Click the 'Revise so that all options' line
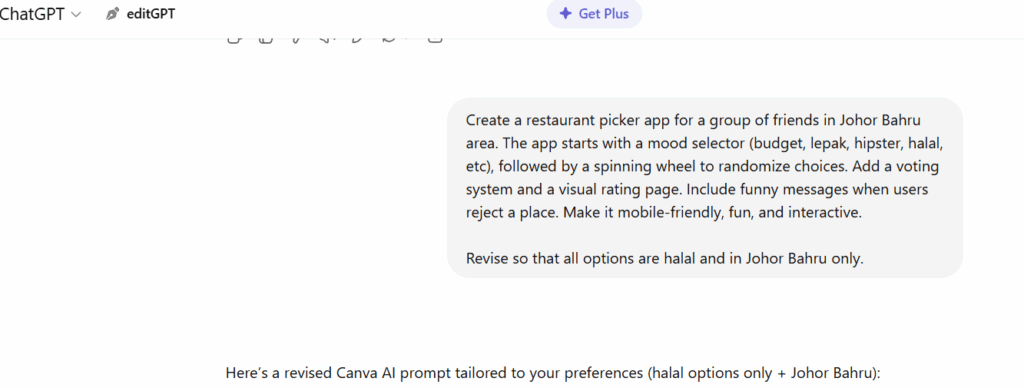1024x388 pixels. [x=665, y=258]
